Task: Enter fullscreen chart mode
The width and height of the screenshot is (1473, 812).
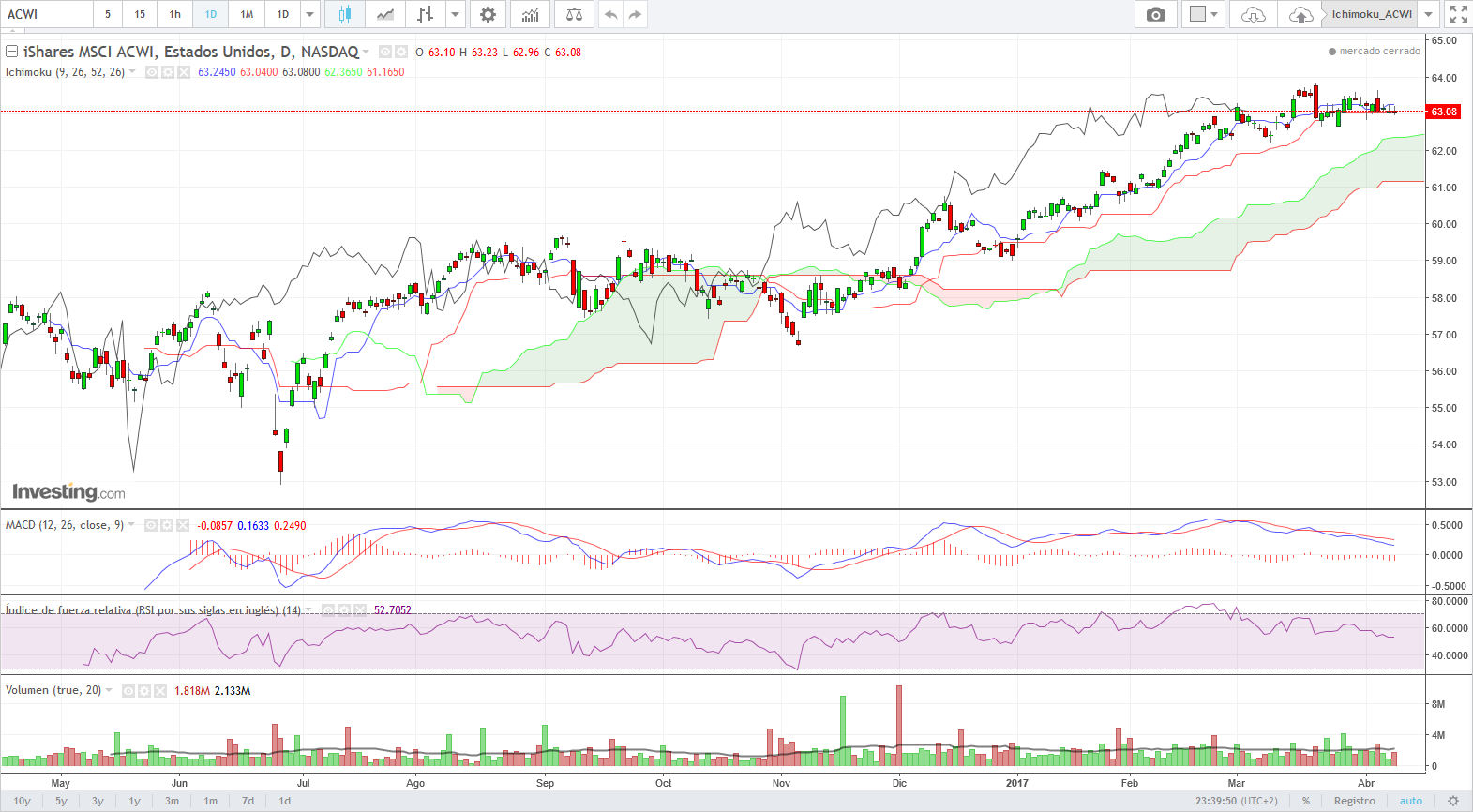Action: 1458,14
